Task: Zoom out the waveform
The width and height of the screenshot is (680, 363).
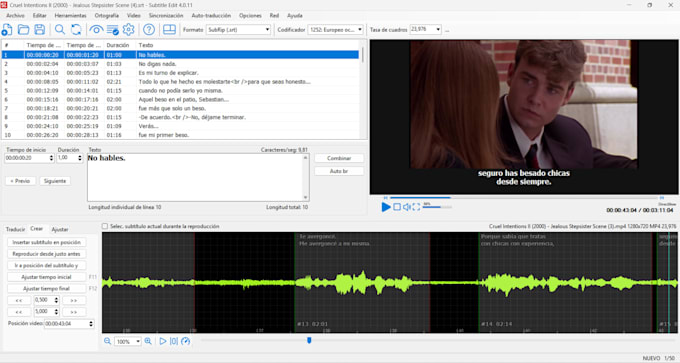Action: (x=107, y=341)
